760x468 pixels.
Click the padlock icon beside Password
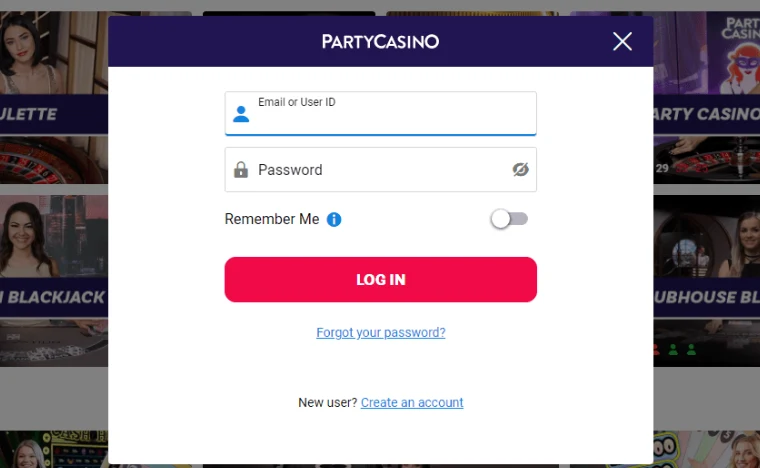point(241,170)
